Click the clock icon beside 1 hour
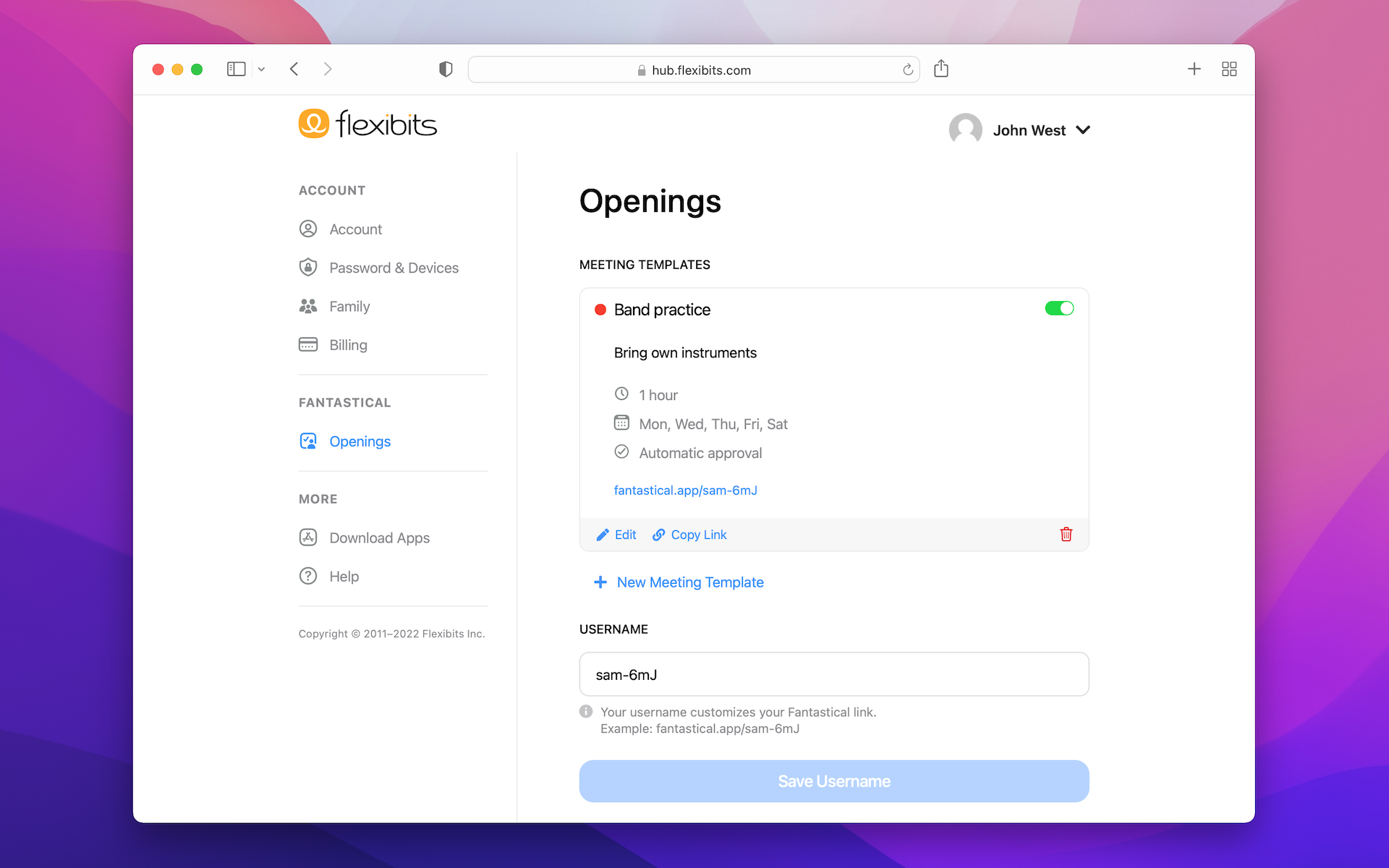This screenshot has height=868, width=1389. tap(621, 394)
